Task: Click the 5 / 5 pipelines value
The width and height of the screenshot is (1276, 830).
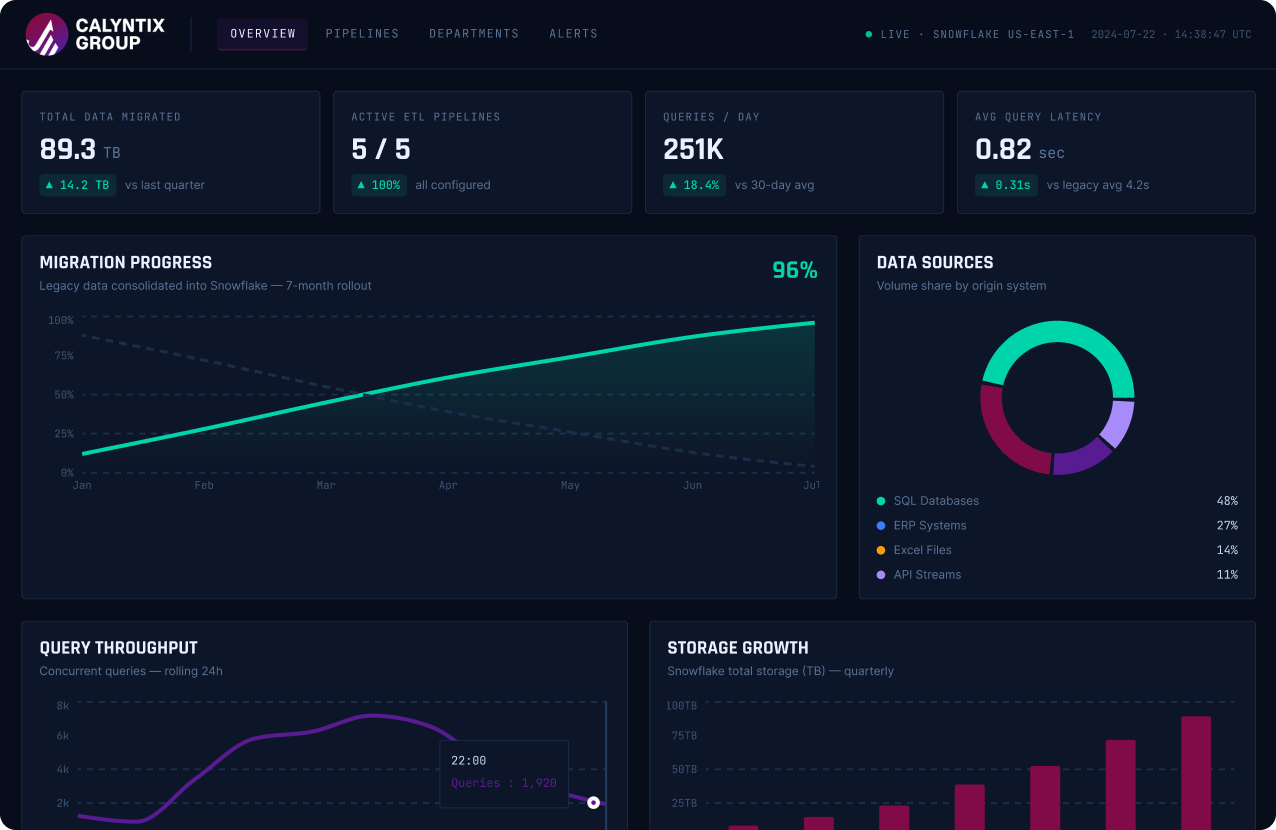Action: [381, 150]
